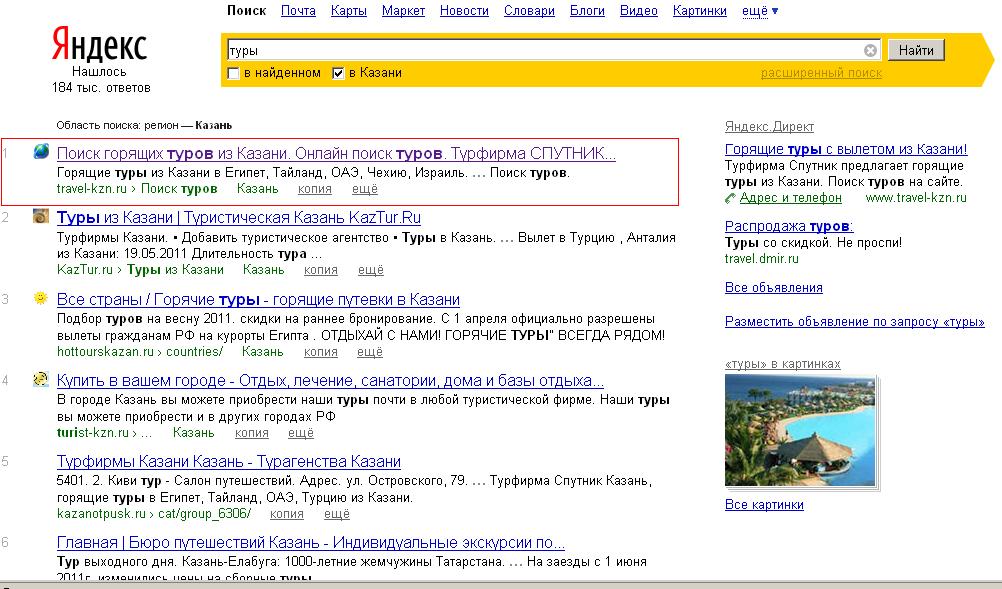
Task: Expand the 'ещё' menu in the top navigation
Action: [760, 11]
